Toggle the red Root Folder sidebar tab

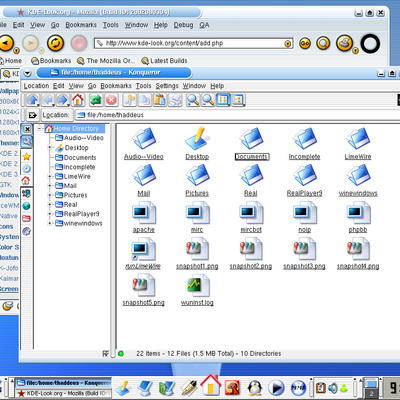click(27, 218)
